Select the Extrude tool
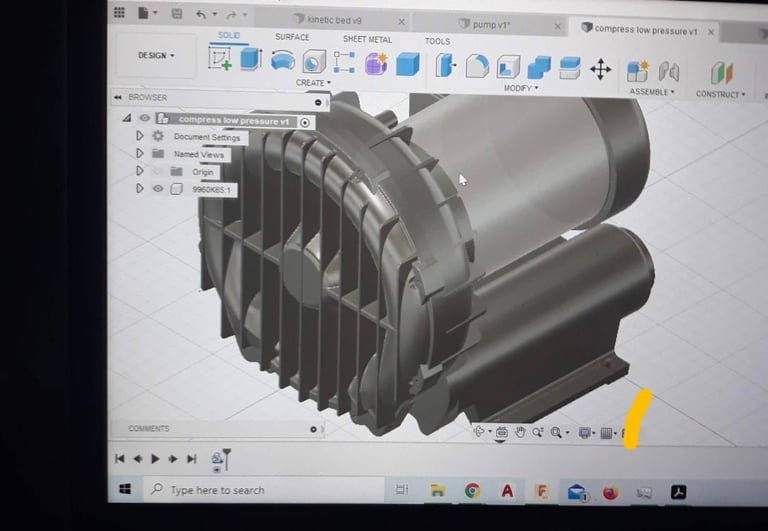 pyautogui.click(x=251, y=59)
